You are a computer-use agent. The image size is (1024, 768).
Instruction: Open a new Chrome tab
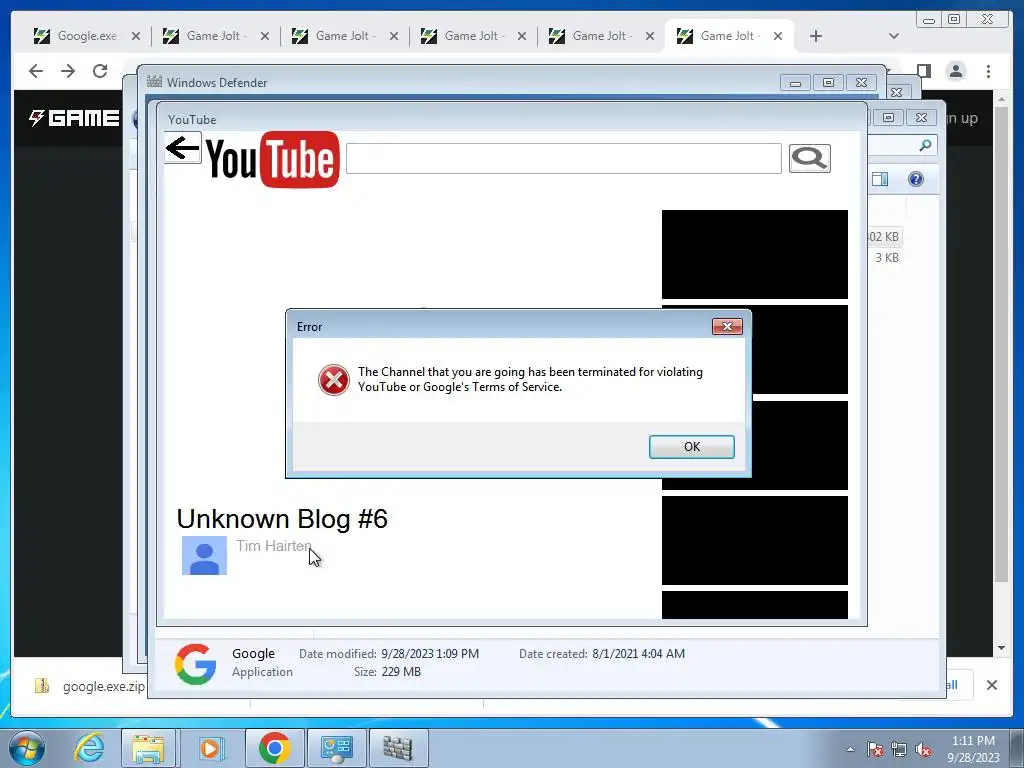816,36
